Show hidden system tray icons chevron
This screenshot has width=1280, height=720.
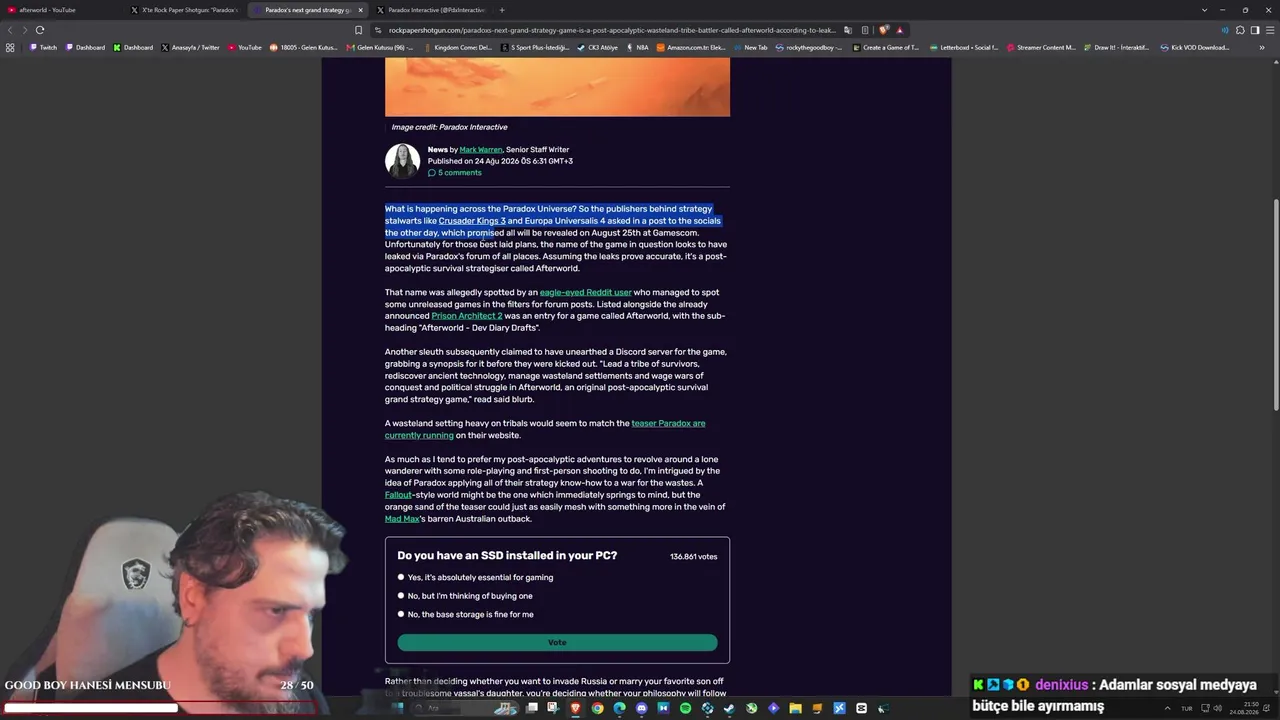point(1166,708)
